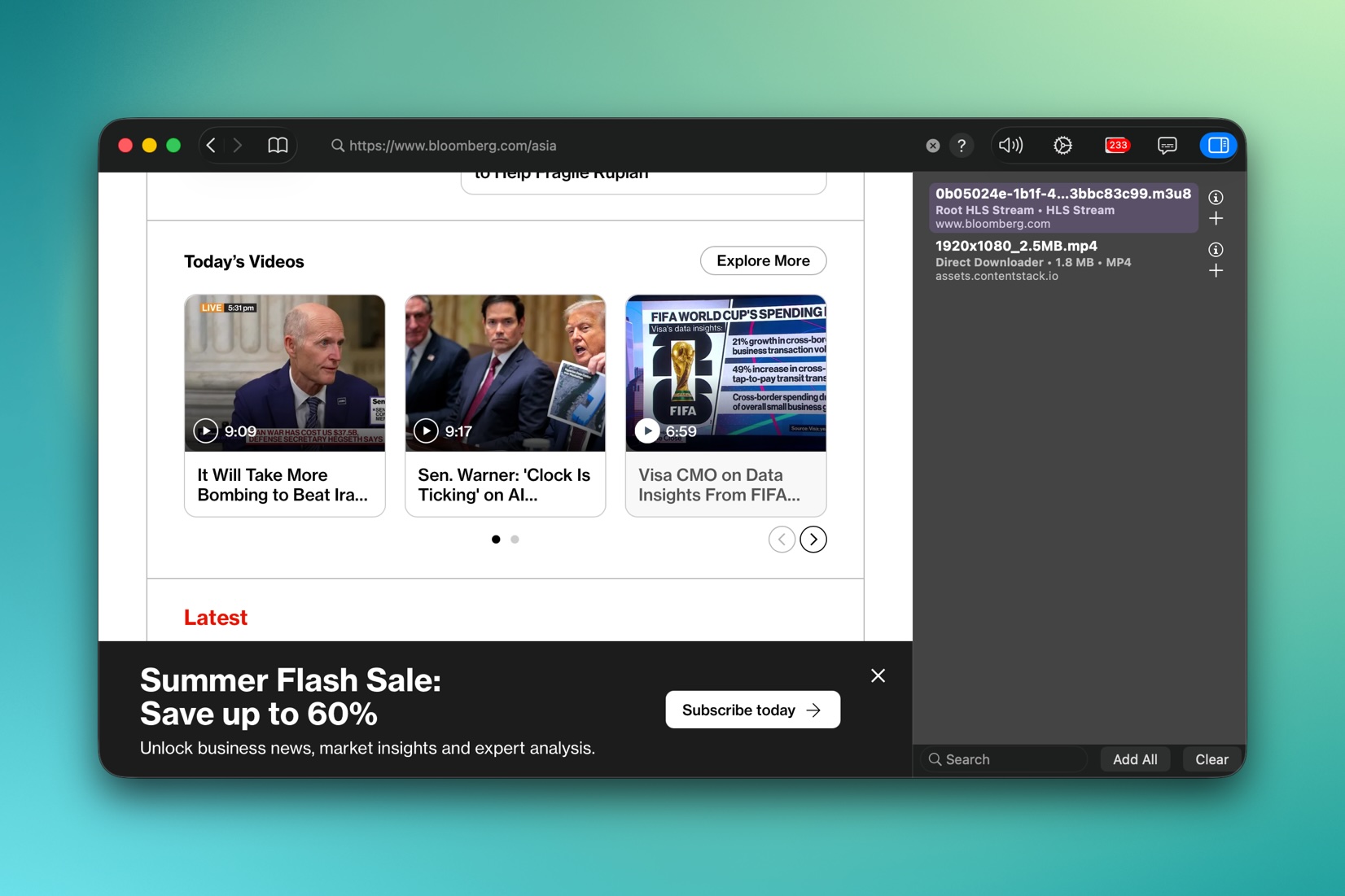This screenshot has height=896, width=1345.
Task: Toggle the sidebar panel icon
Action: click(x=1218, y=146)
